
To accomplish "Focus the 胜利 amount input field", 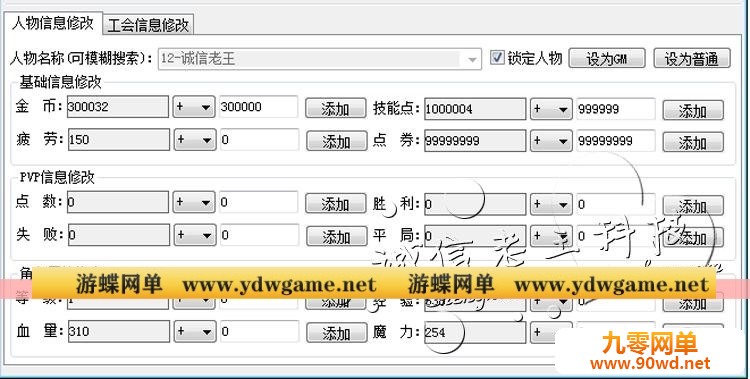I will [x=616, y=204].
